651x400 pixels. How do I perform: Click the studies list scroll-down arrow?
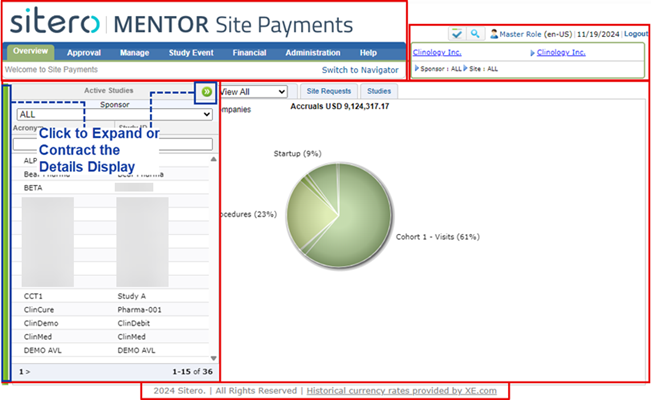pos(213,358)
